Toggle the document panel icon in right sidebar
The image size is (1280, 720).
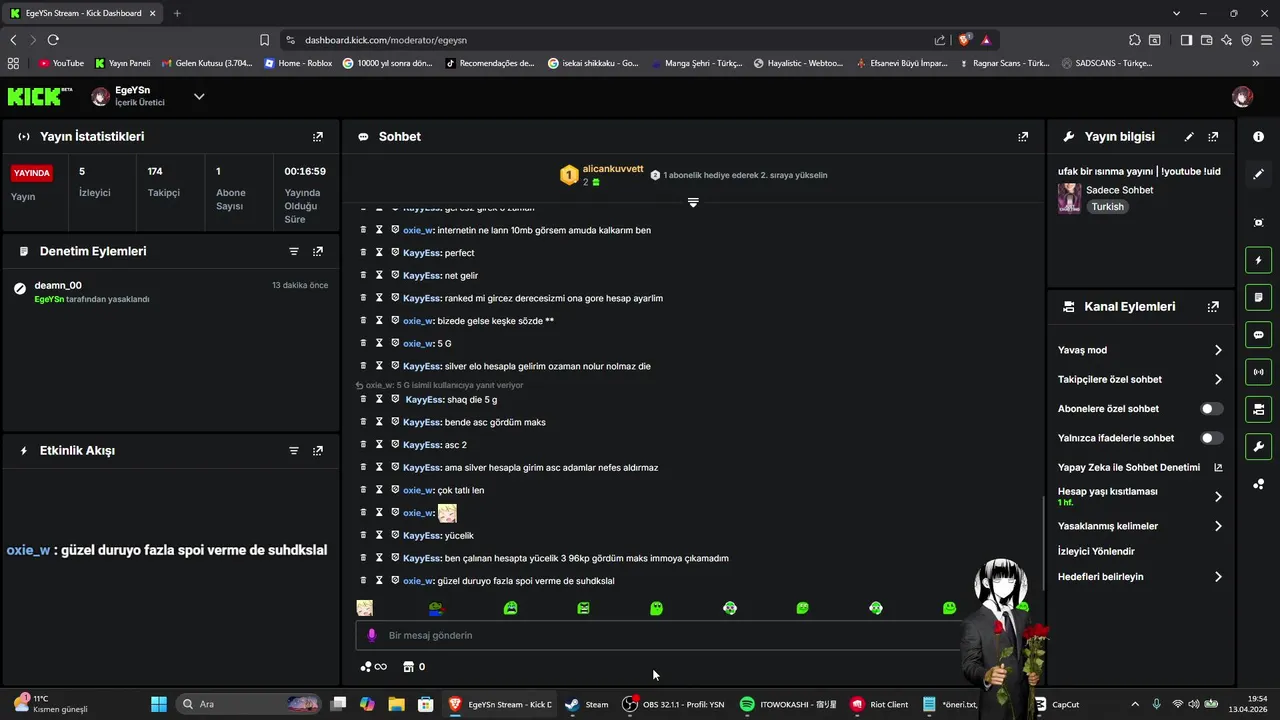tap(1258, 298)
